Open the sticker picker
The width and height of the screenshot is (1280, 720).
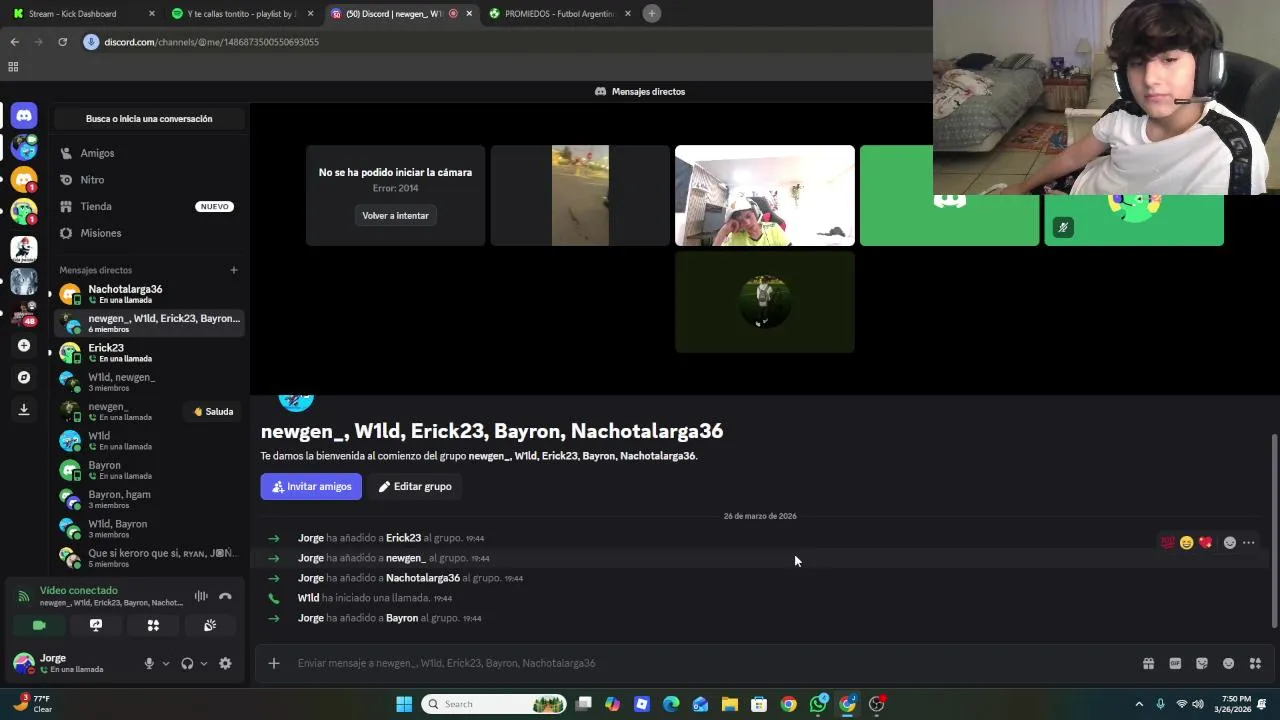click(1202, 663)
